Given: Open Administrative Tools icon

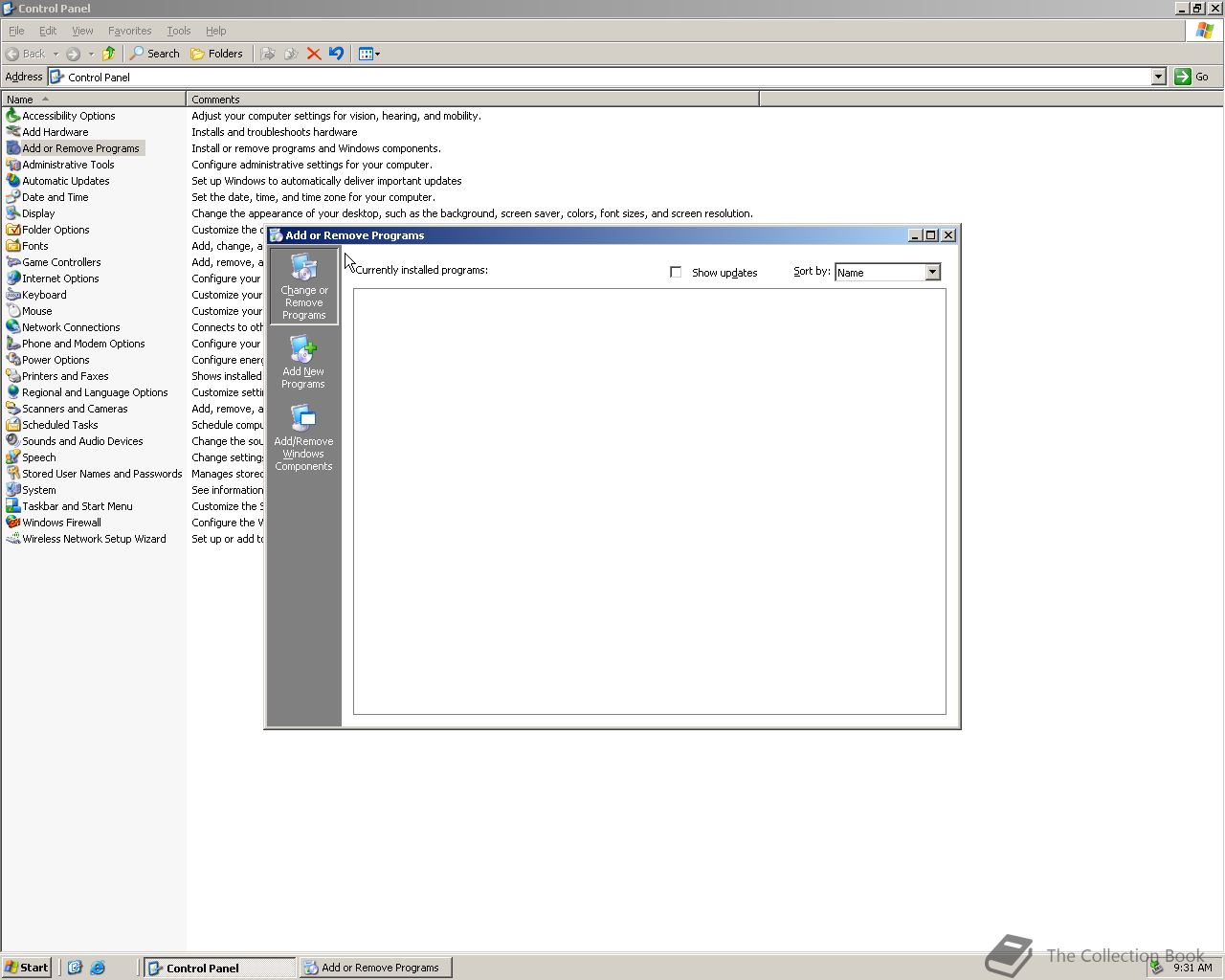Looking at the screenshot, I should [13, 165].
